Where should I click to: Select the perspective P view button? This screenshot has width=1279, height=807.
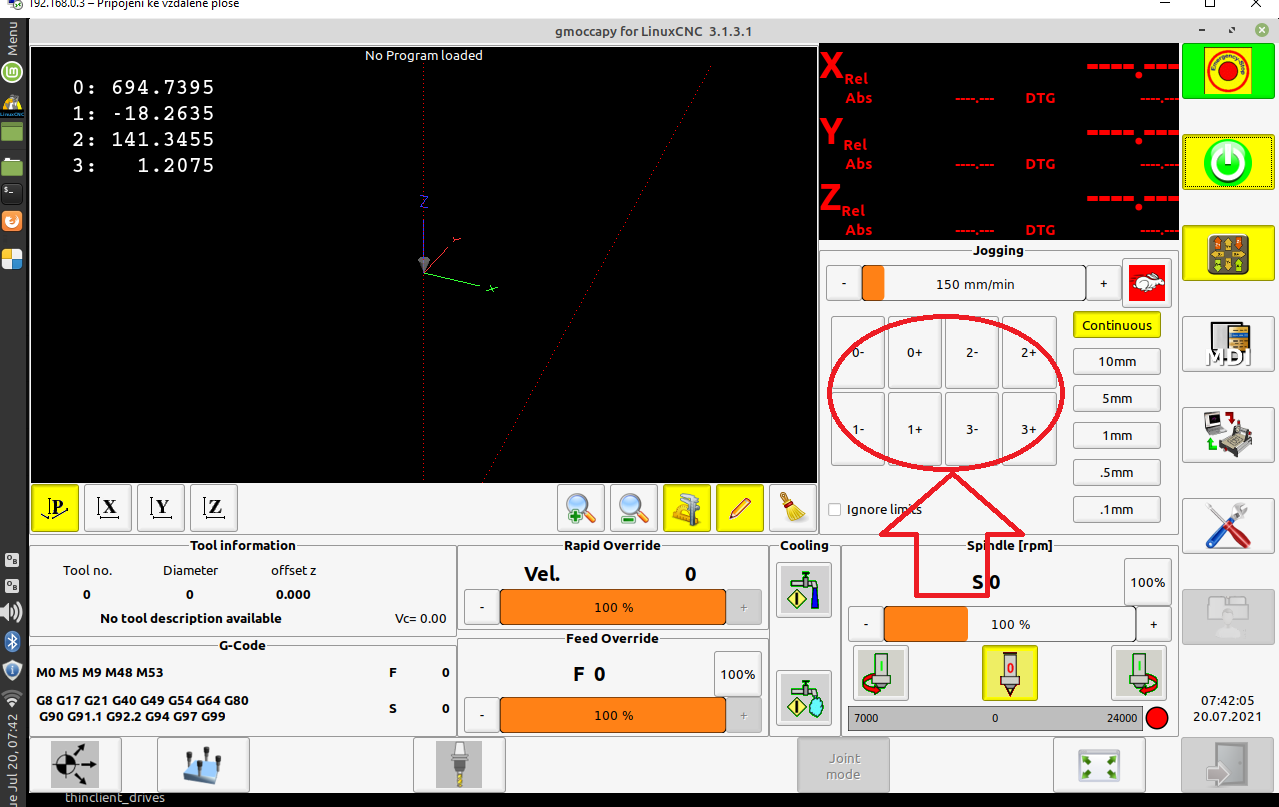coord(55,508)
